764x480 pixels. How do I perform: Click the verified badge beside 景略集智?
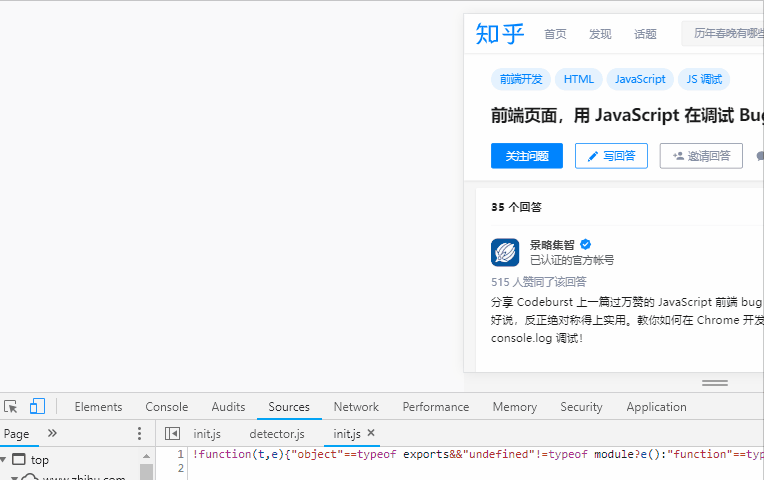point(586,244)
